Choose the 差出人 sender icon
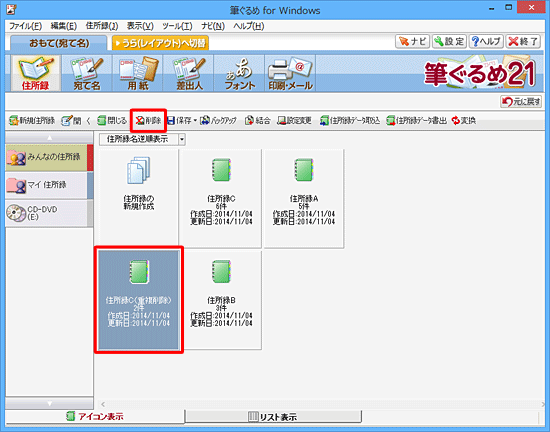The width and height of the screenshot is (550, 432). [189, 73]
